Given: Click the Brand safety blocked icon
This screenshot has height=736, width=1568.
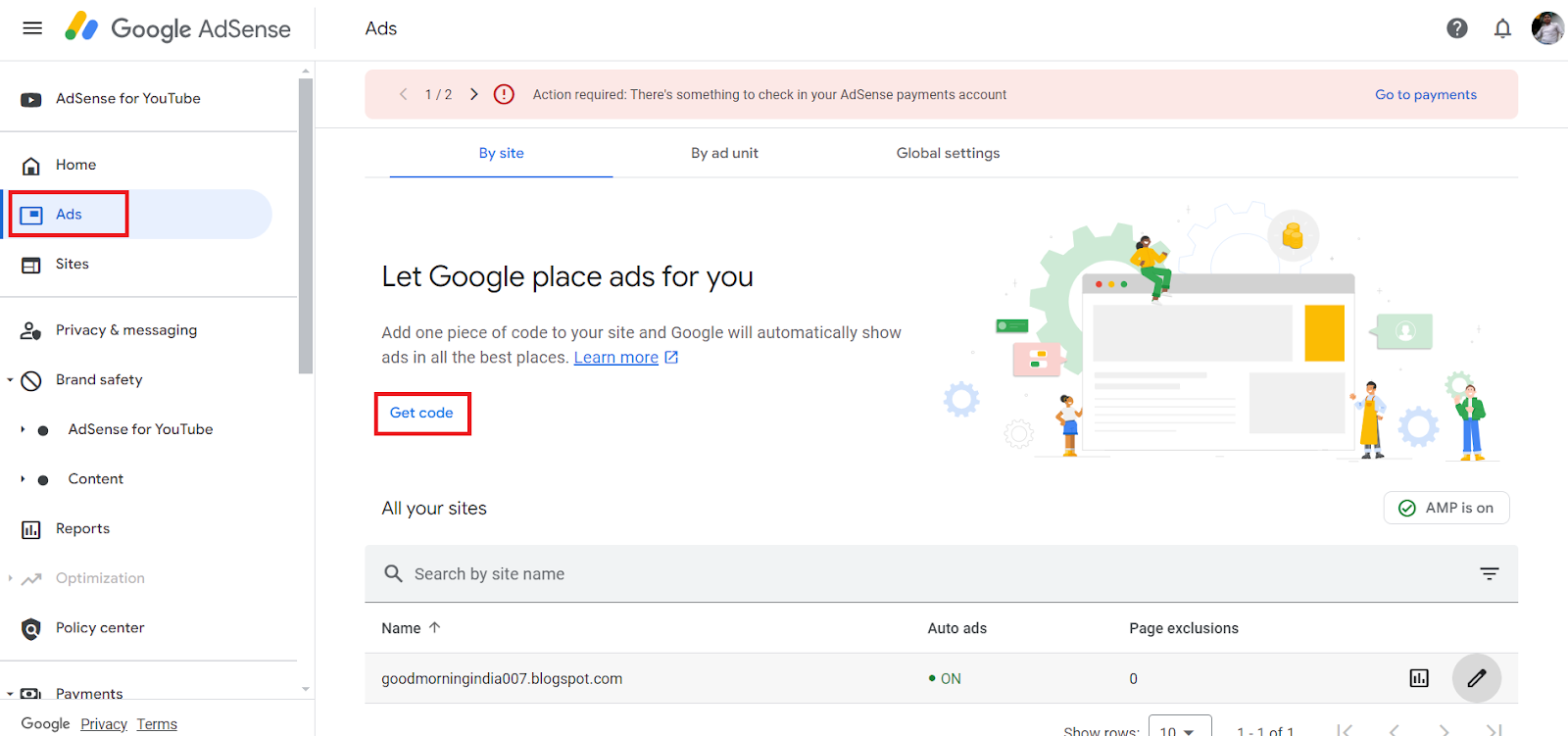Looking at the screenshot, I should coord(31,380).
